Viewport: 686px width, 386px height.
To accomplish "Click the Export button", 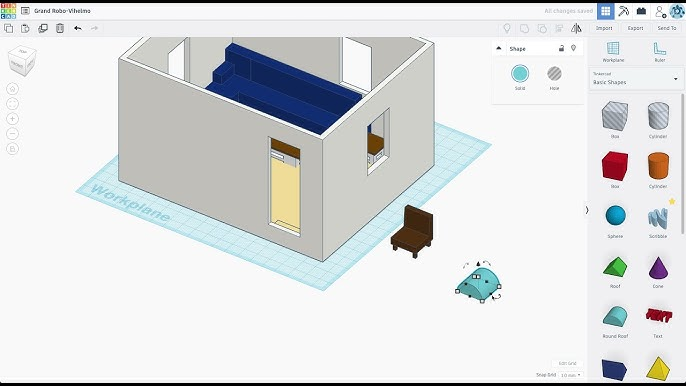I will pyautogui.click(x=635, y=28).
